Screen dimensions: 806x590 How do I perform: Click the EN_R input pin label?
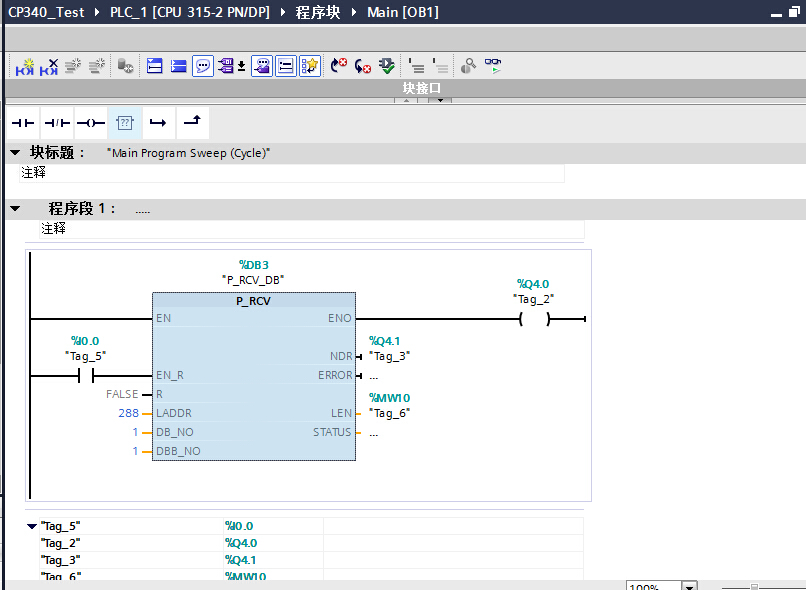pos(170,376)
